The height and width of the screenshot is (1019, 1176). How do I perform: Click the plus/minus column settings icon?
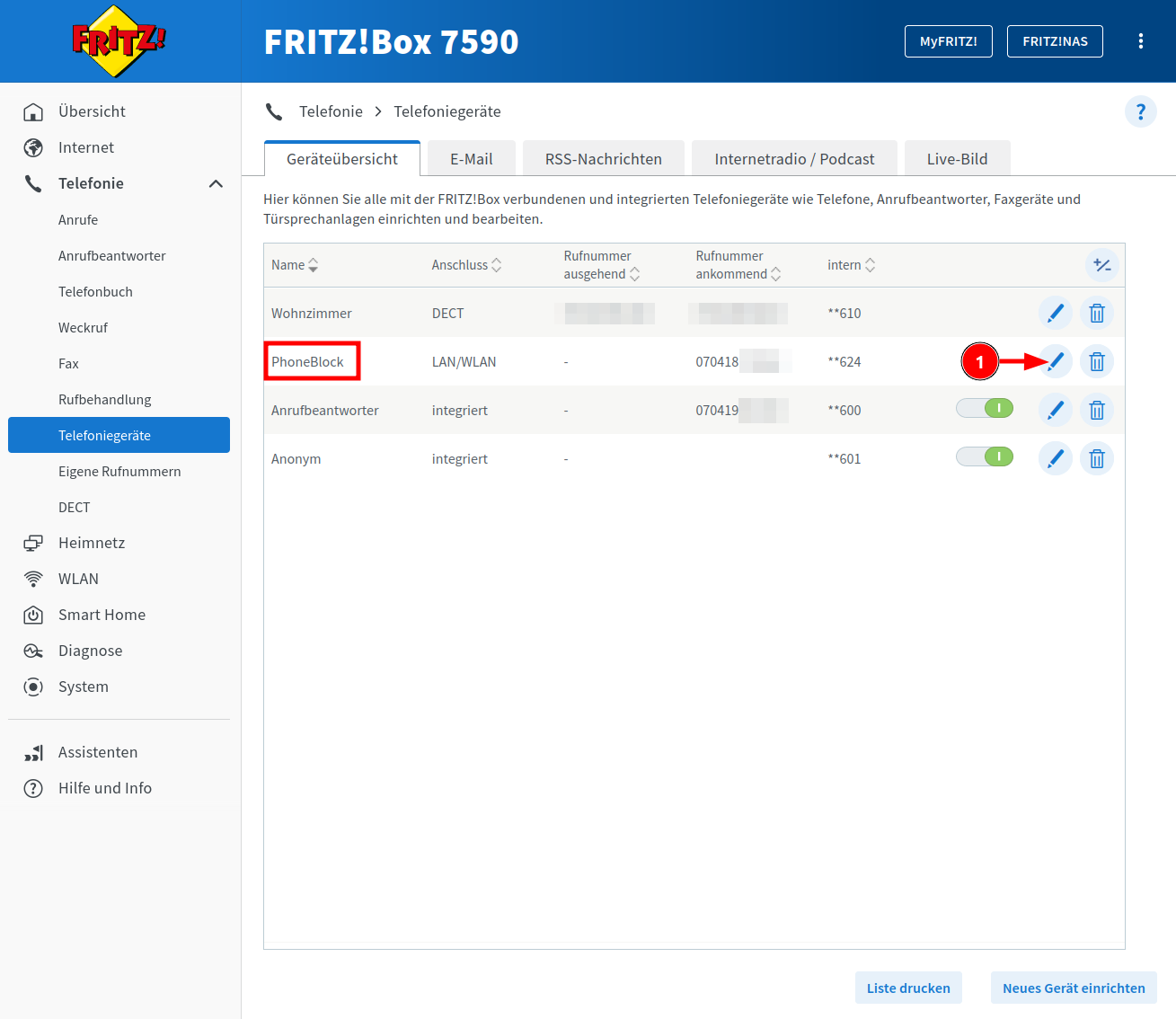click(x=1101, y=265)
